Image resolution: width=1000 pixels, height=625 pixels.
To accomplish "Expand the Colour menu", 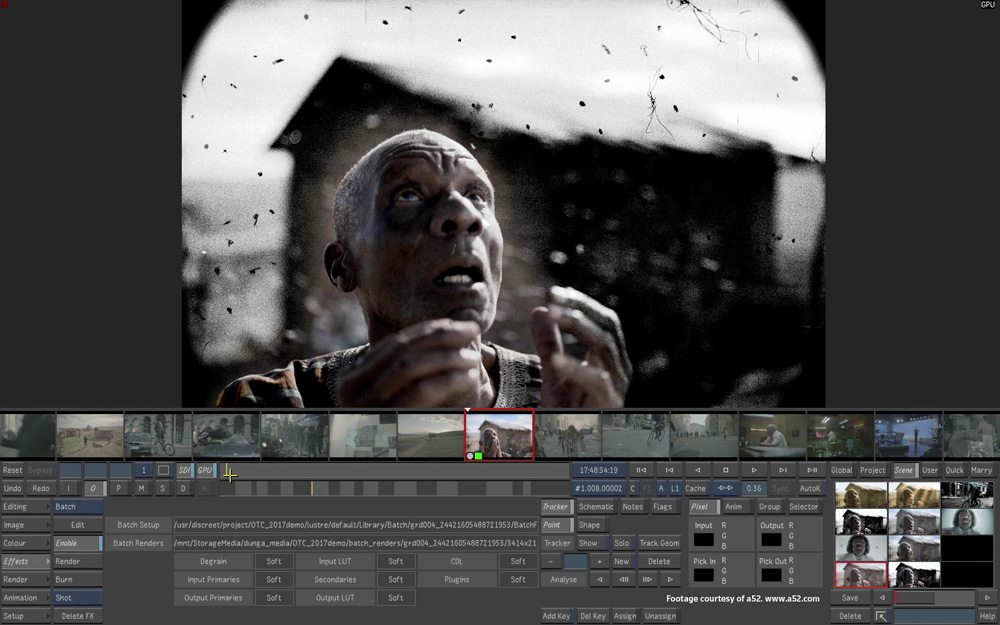I will [25, 543].
